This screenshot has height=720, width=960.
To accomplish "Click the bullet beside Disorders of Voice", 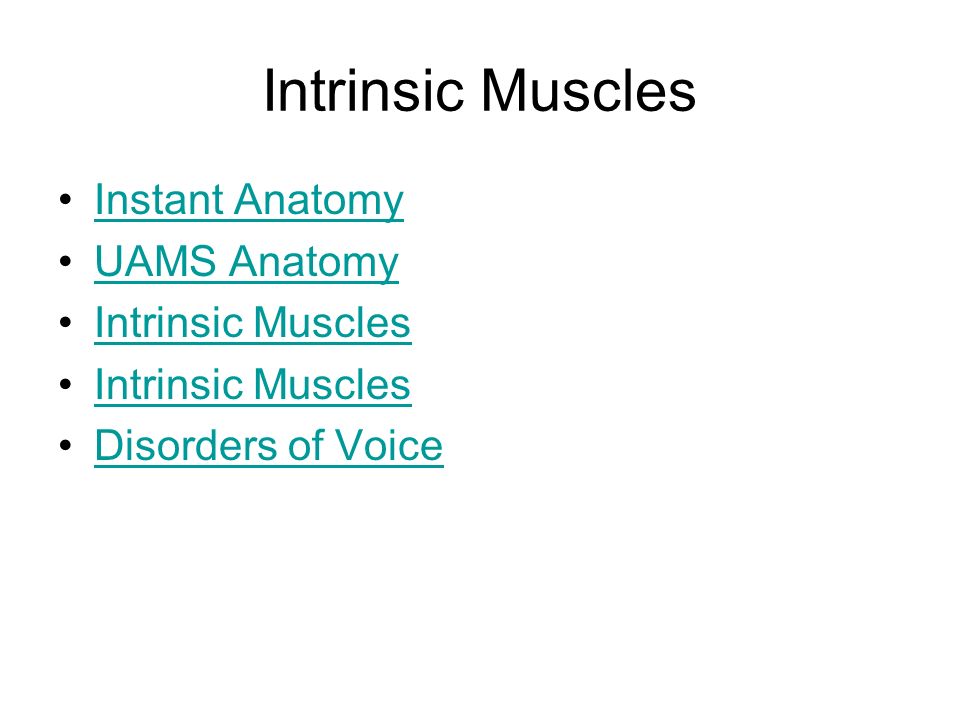I will [x=66, y=445].
